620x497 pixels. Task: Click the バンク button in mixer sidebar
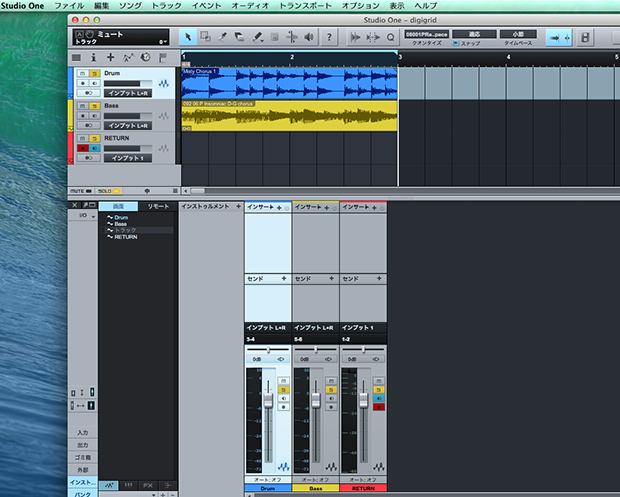click(x=83, y=493)
